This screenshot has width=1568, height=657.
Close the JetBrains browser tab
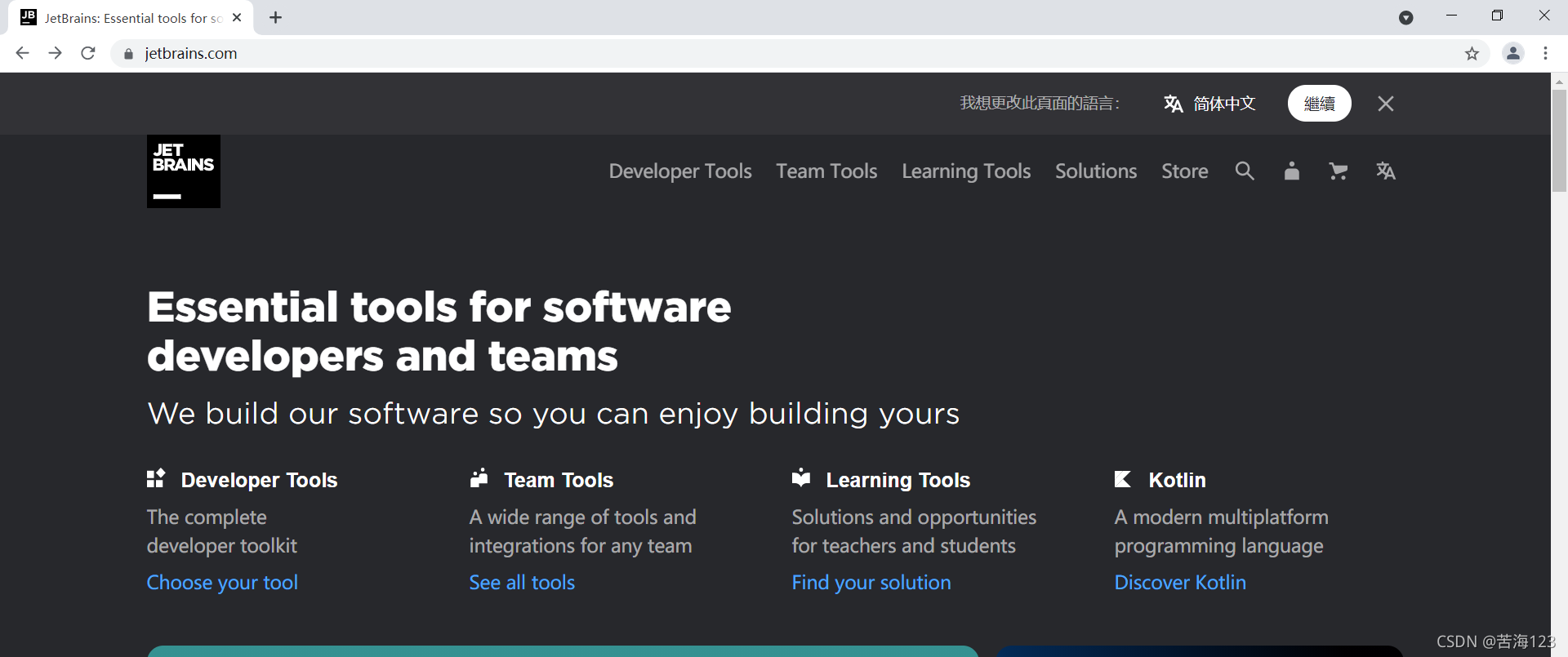click(x=237, y=17)
